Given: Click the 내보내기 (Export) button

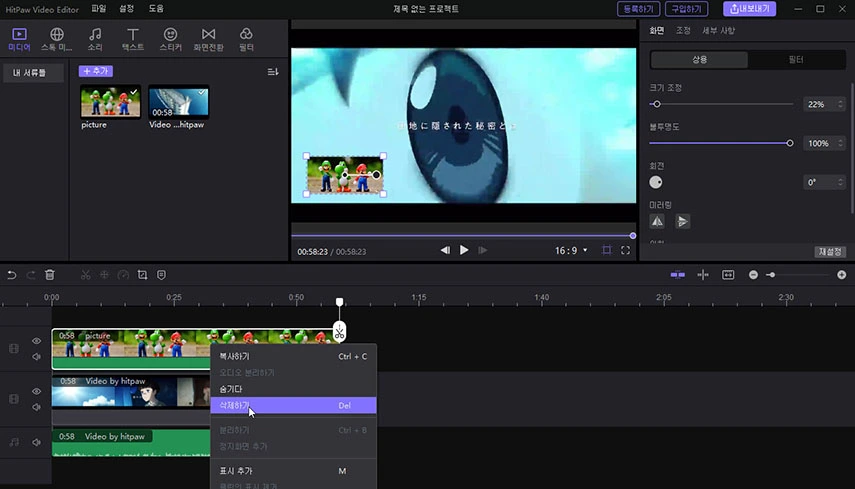Looking at the screenshot, I should point(749,9).
